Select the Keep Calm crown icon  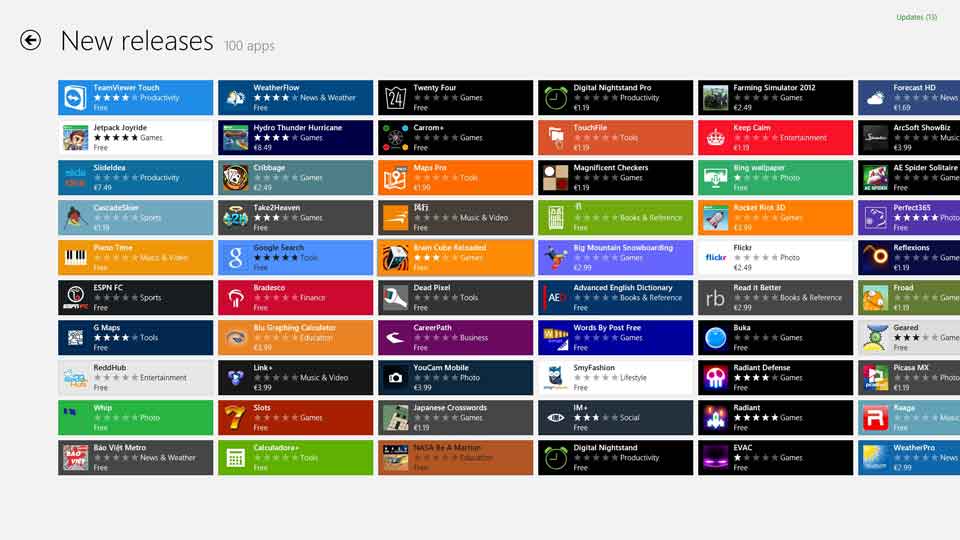(x=716, y=138)
